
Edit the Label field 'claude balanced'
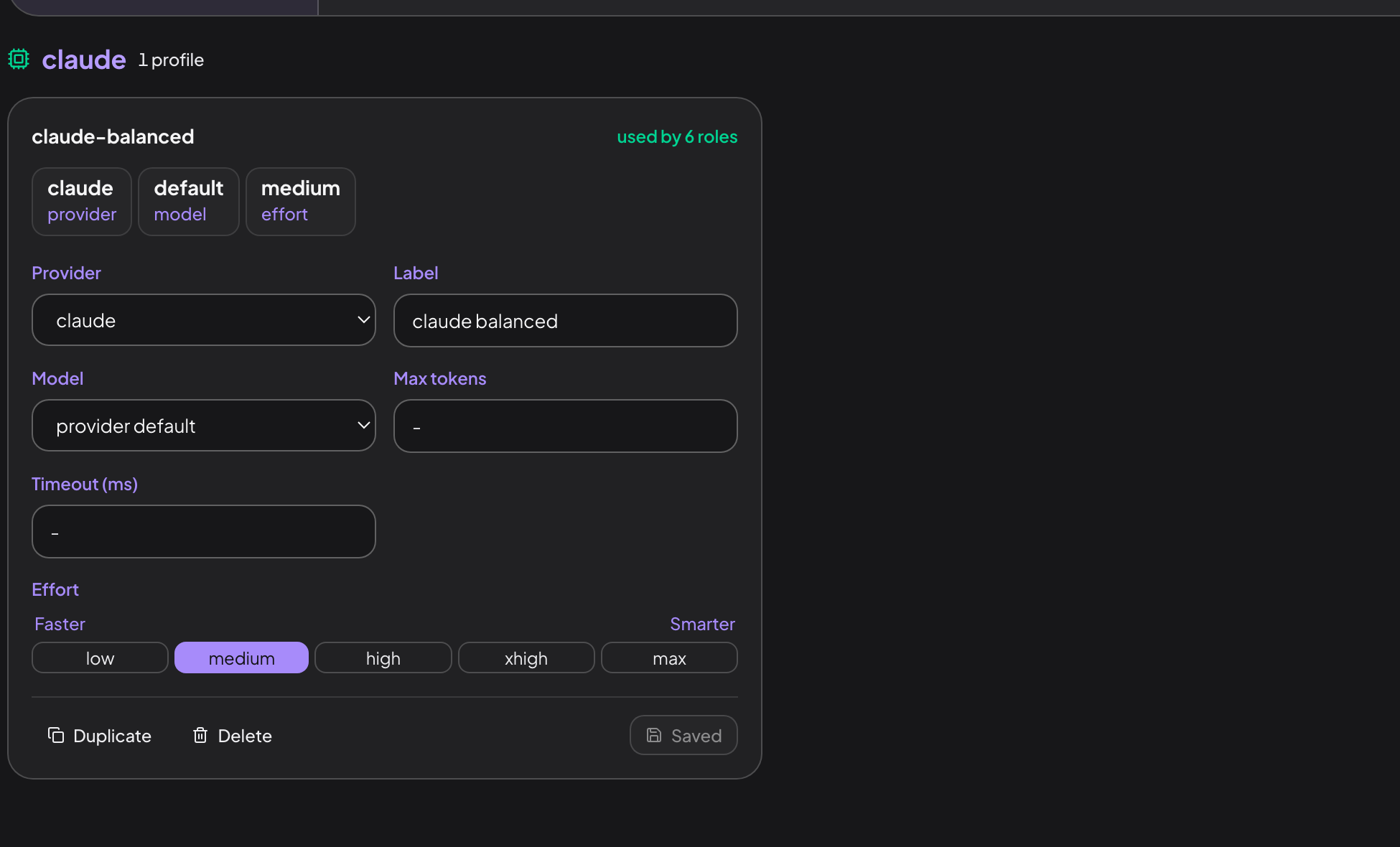pyautogui.click(x=566, y=320)
